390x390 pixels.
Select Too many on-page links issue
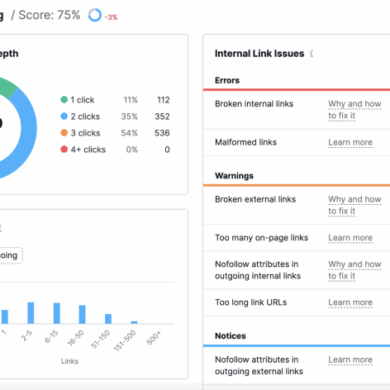point(262,238)
